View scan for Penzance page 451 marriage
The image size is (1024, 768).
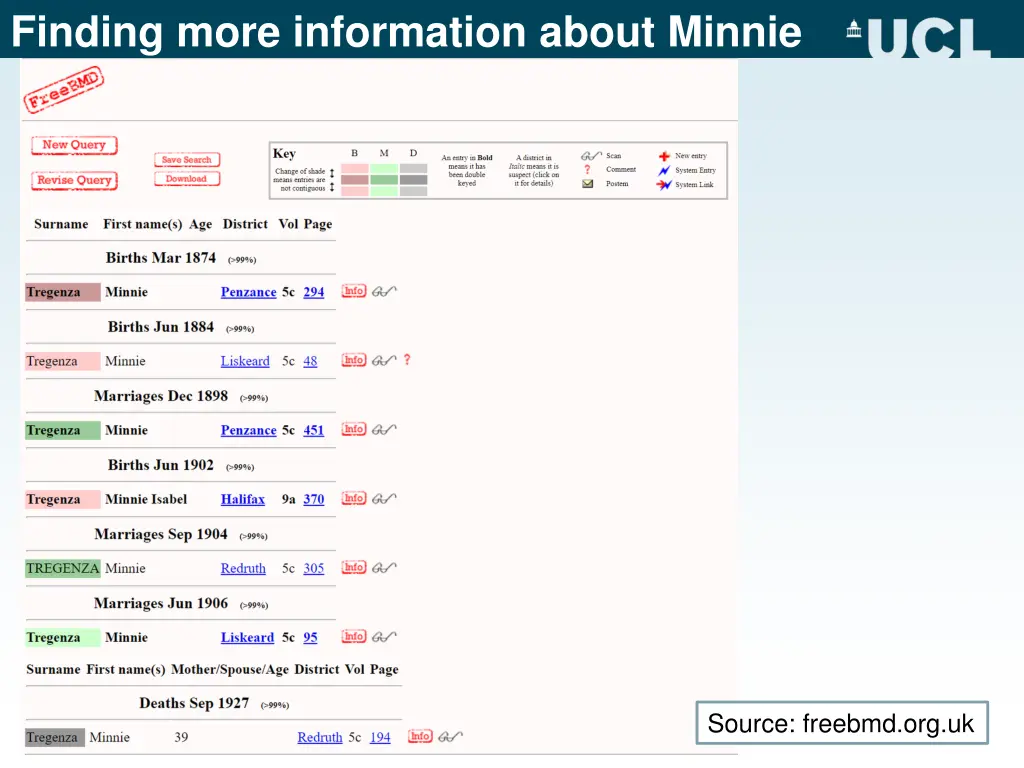(384, 430)
